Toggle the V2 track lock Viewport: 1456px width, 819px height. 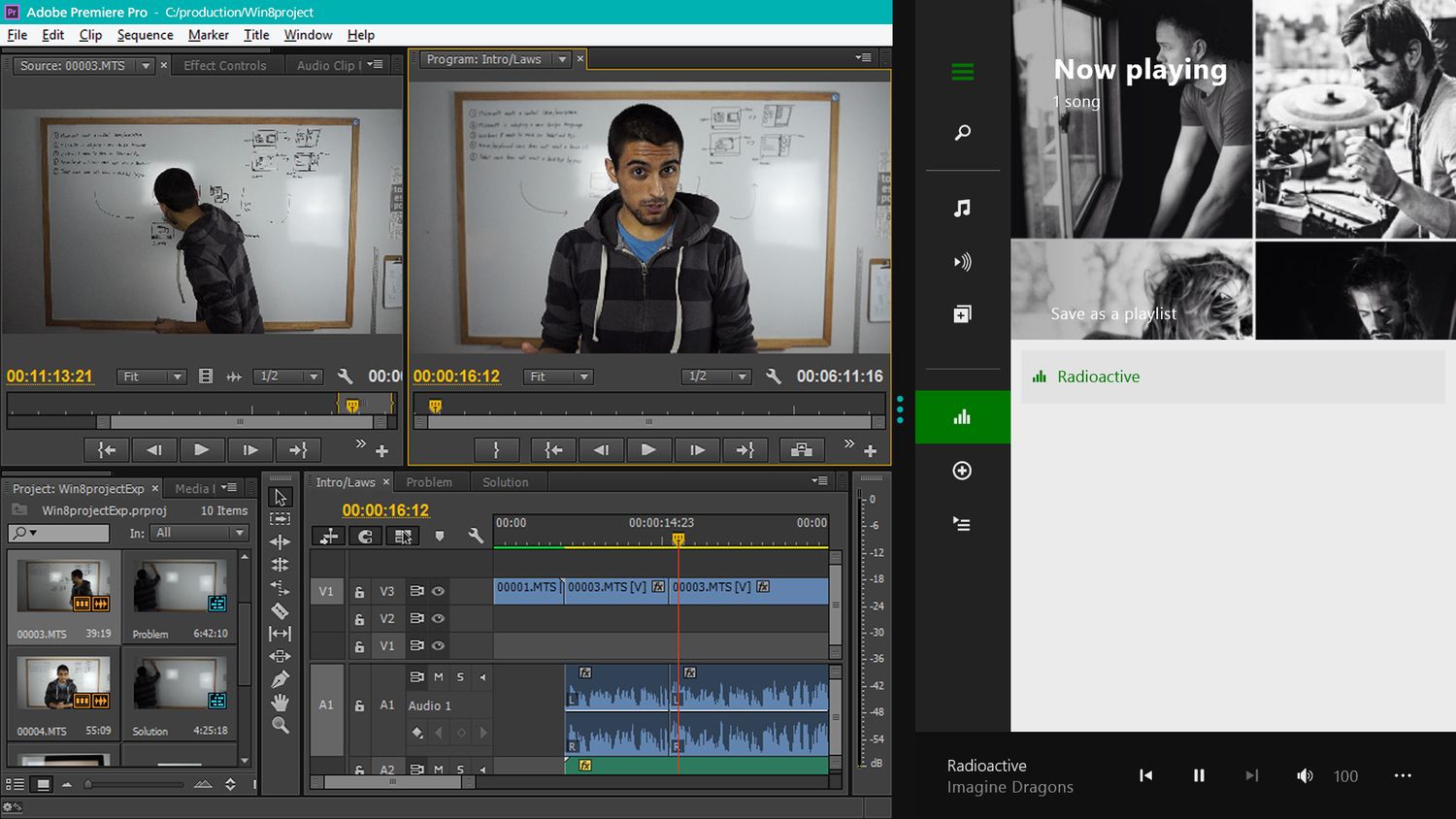(359, 619)
